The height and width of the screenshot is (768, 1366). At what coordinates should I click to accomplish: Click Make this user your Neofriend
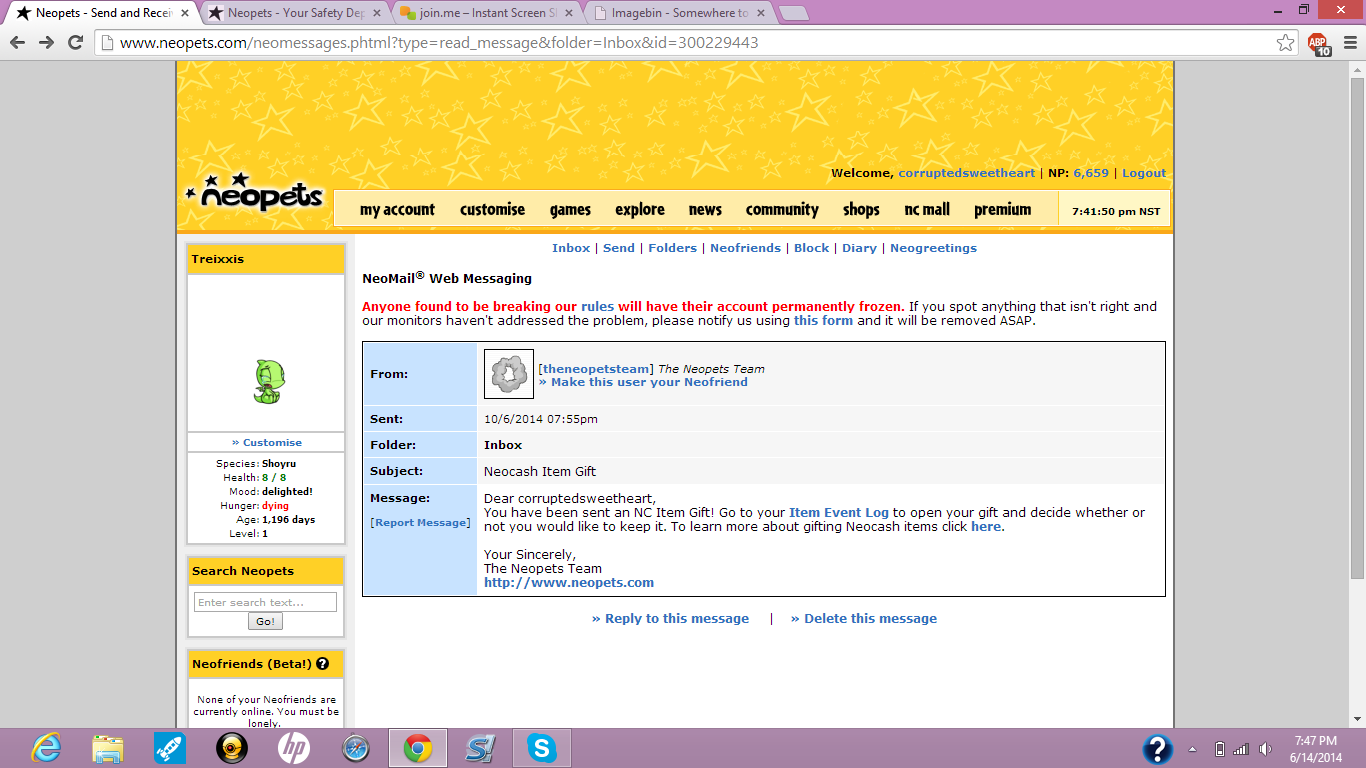click(x=643, y=382)
